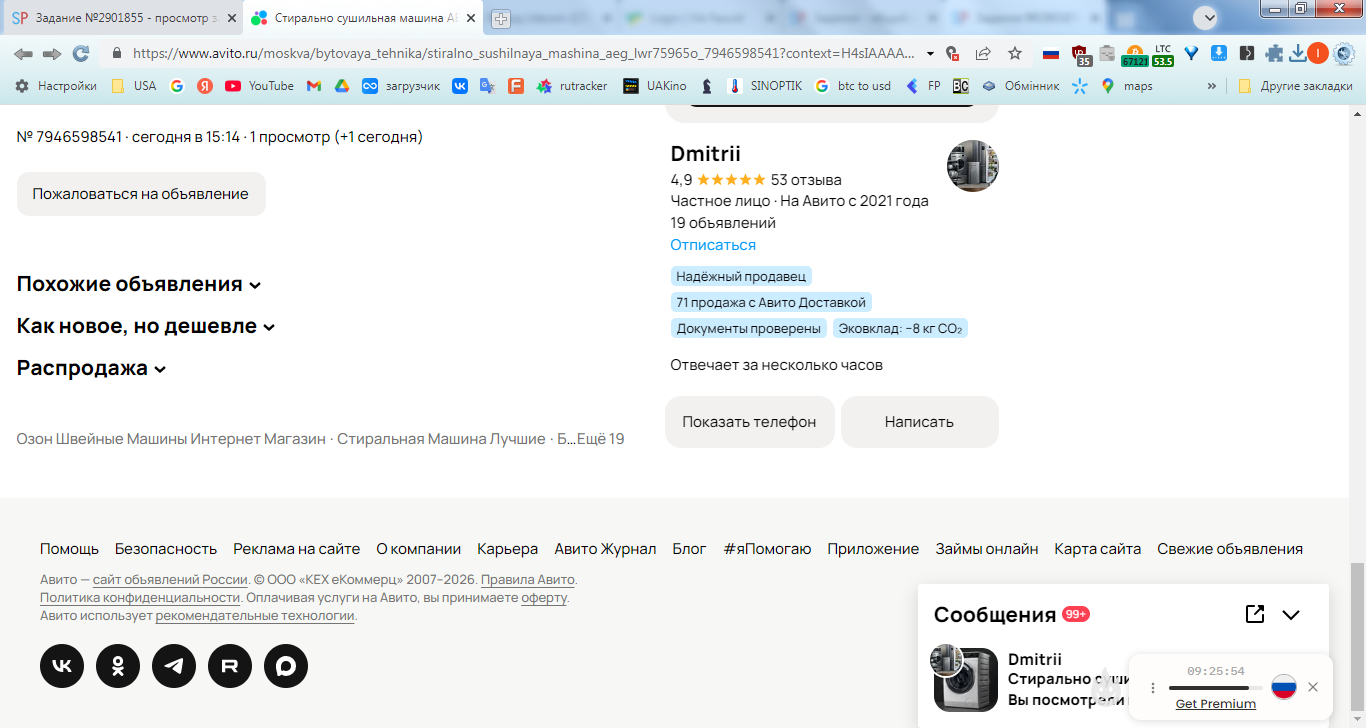Switch to the Задание №2901855 tab

122,18
